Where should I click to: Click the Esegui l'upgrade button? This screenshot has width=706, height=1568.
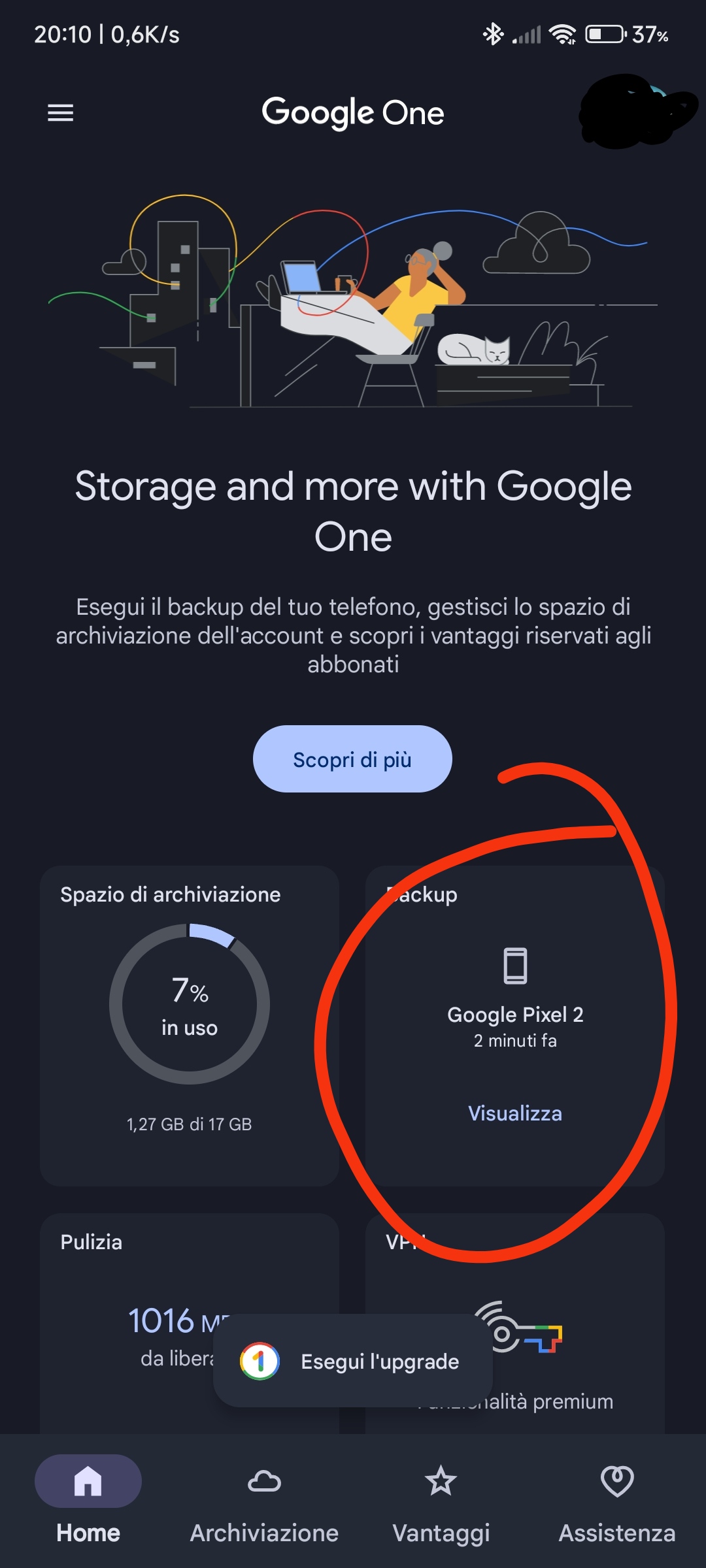[x=353, y=1361]
